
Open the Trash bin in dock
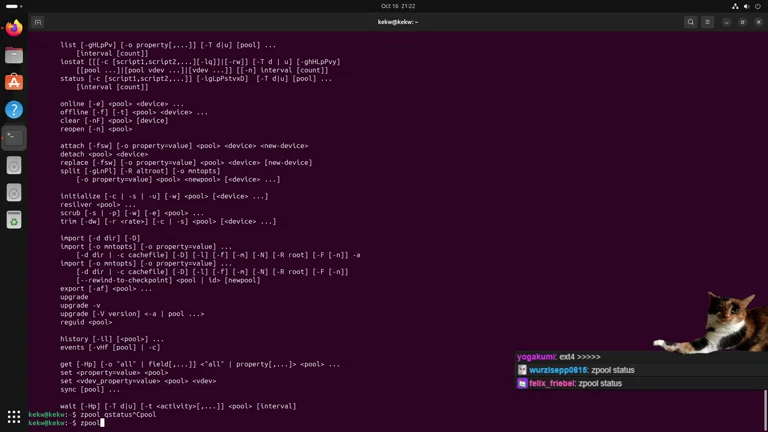pos(14,220)
